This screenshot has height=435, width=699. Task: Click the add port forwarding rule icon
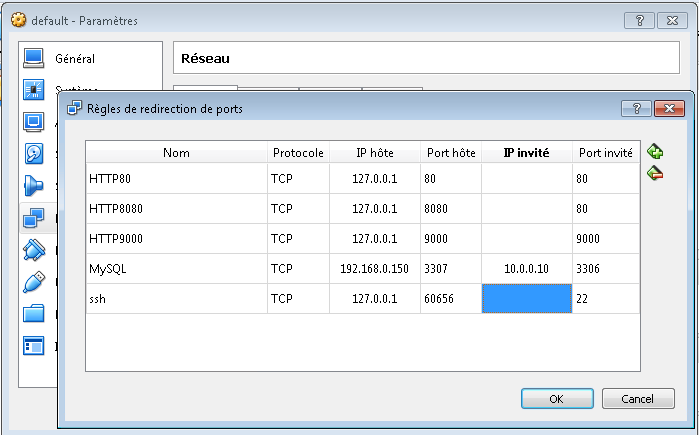[x=655, y=152]
